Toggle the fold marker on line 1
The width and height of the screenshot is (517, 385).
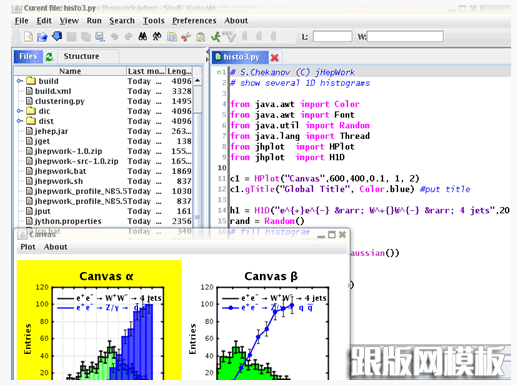coord(219,72)
